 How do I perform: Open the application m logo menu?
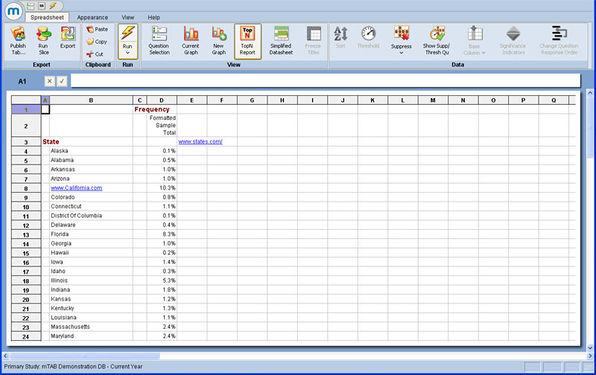coord(14,11)
